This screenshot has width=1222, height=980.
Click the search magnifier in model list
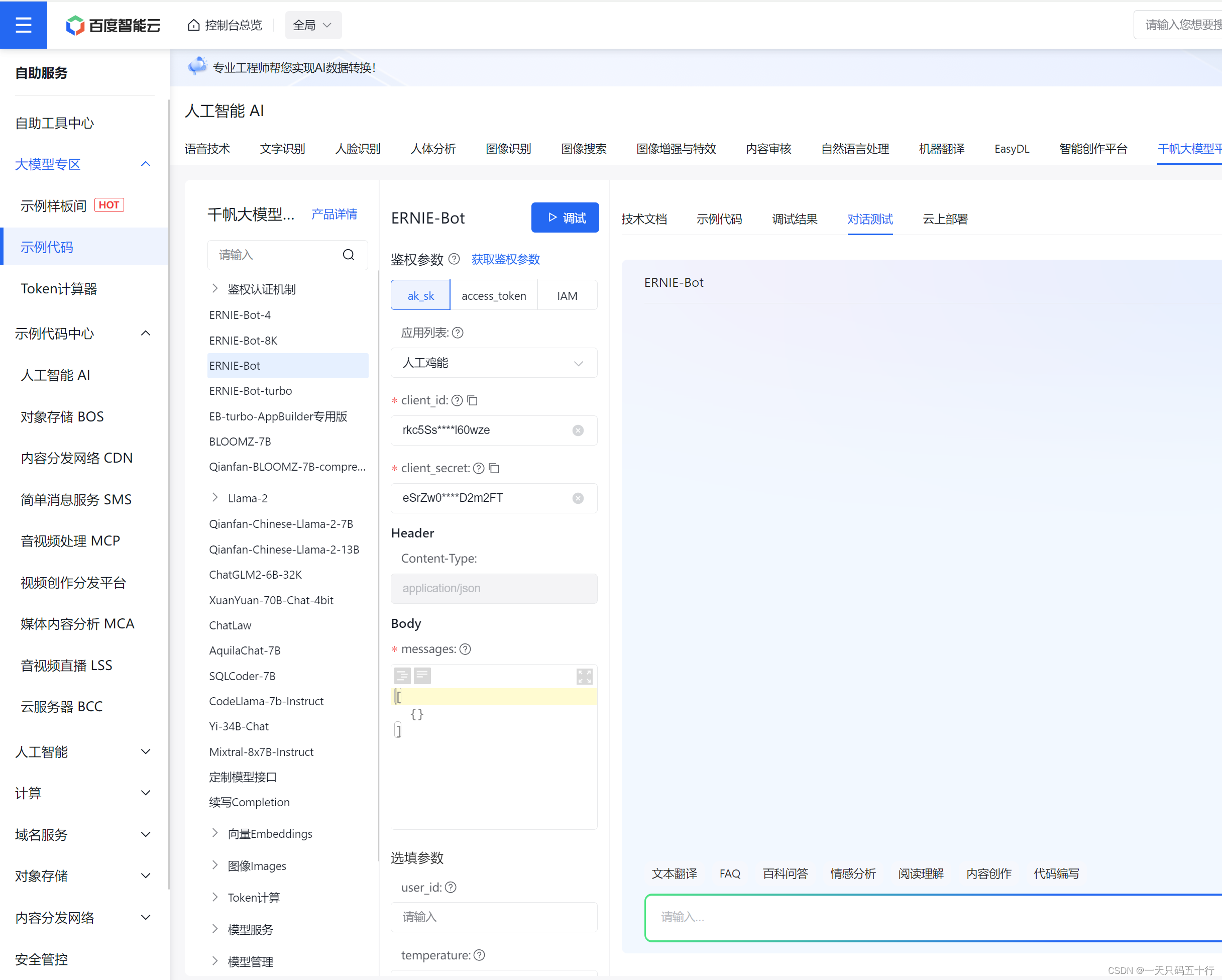[348, 255]
